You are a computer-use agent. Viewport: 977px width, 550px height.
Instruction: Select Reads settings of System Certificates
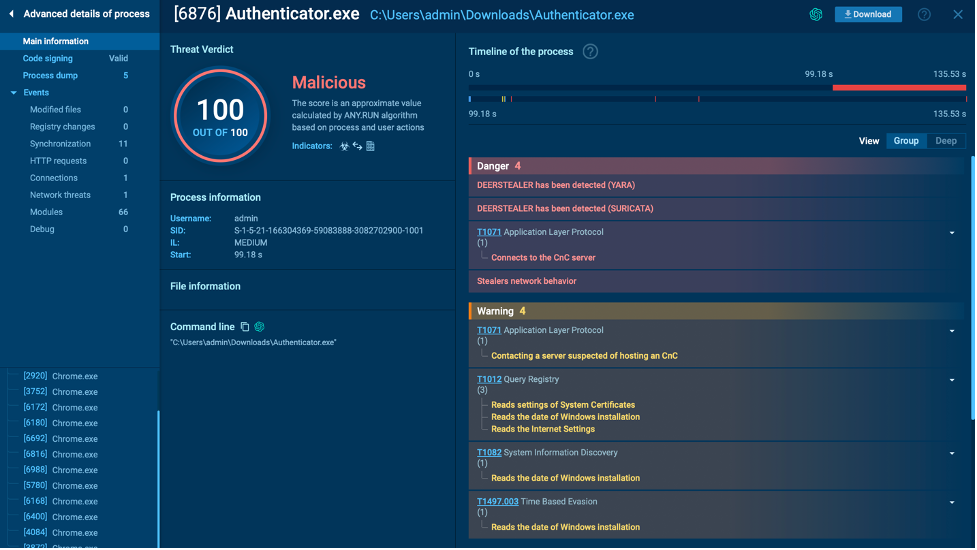coord(563,405)
